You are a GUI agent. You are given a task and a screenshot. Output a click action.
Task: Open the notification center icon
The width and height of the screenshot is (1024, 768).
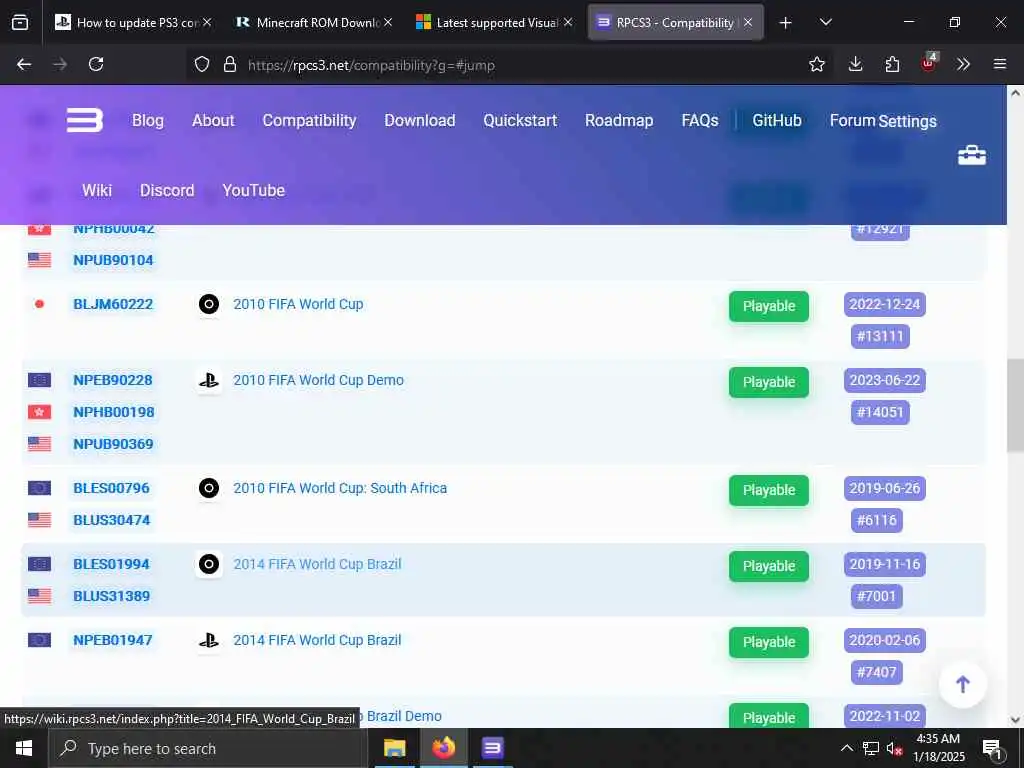(x=992, y=748)
